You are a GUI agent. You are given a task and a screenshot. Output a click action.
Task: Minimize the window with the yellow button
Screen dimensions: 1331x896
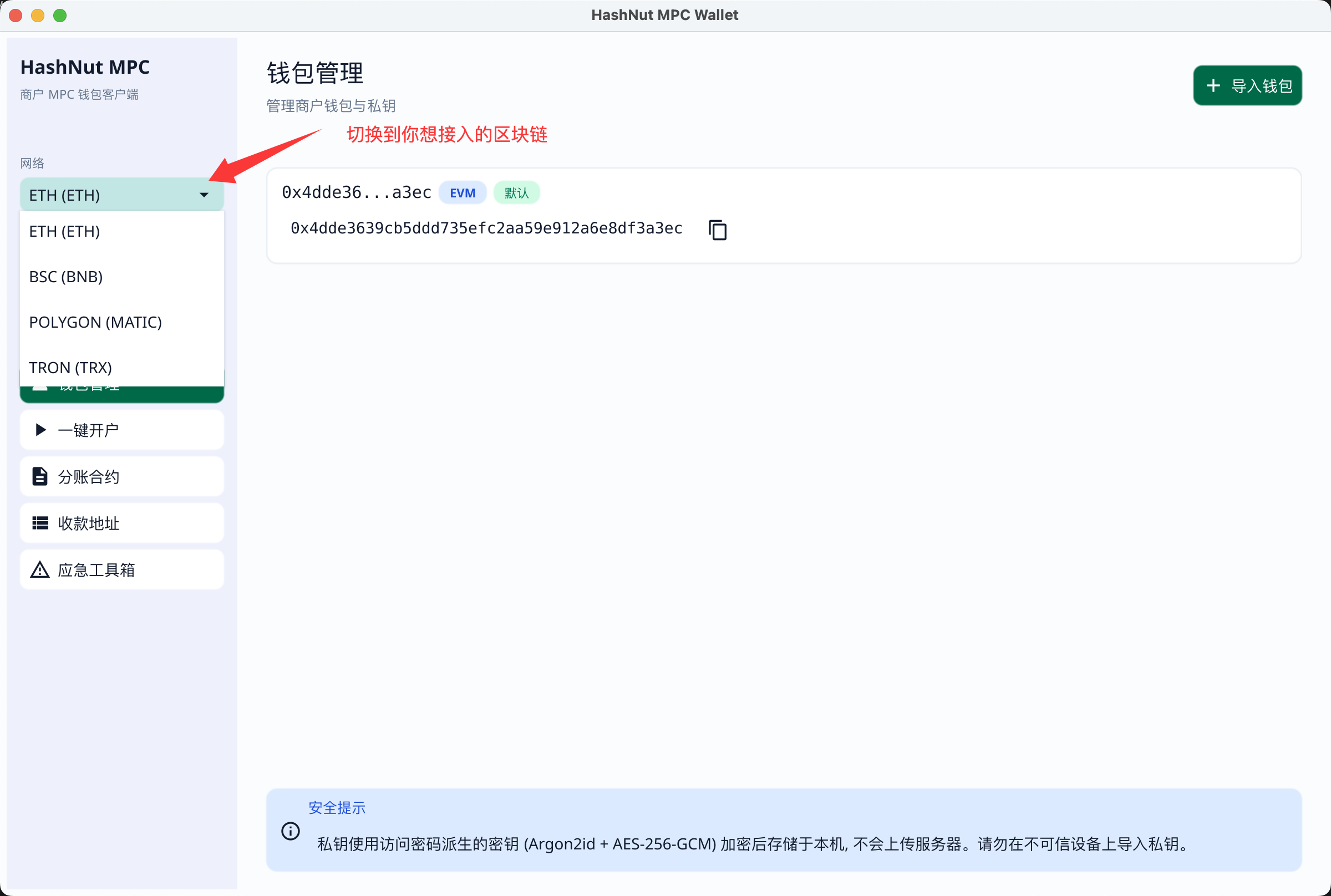(38, 16)
